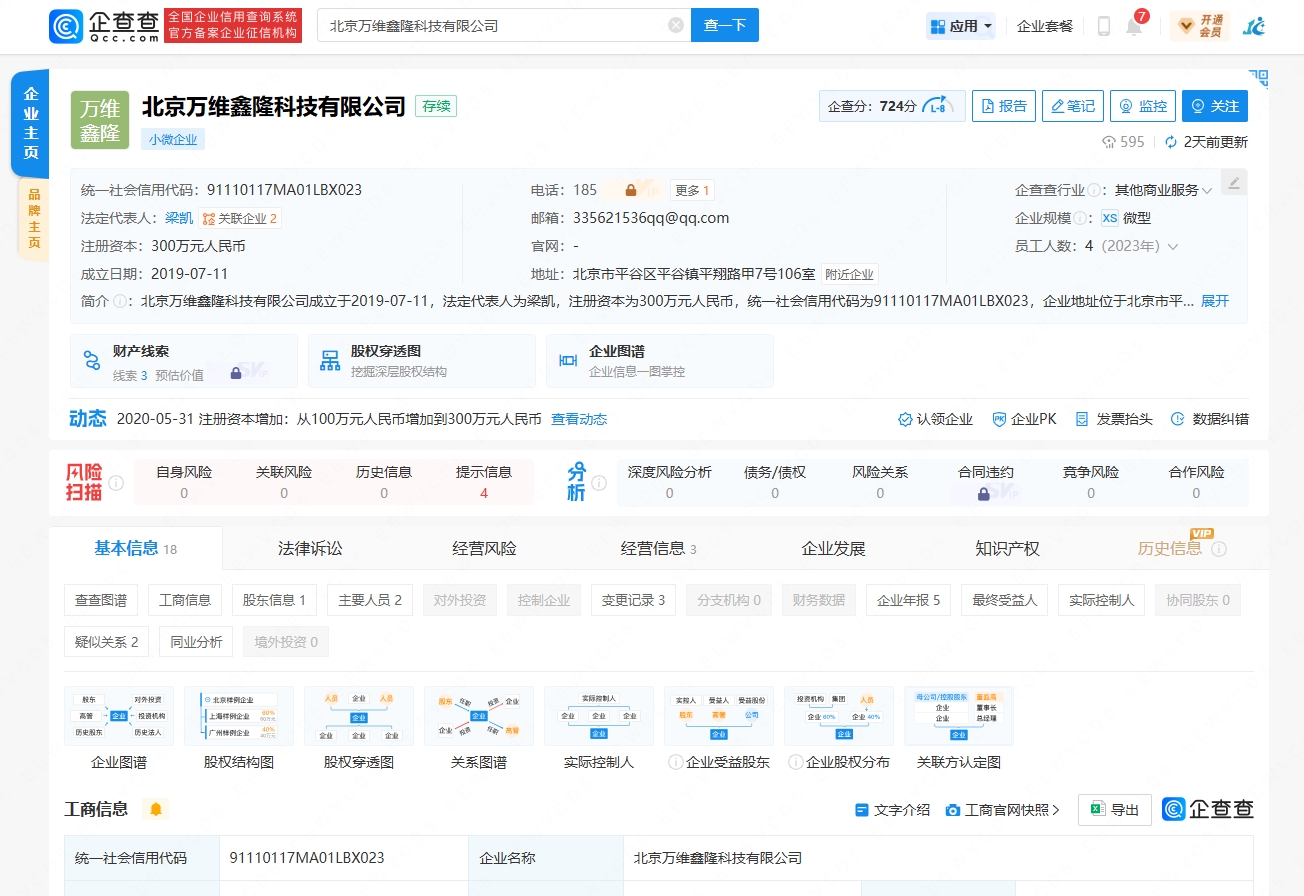
Task: Click the 导出 export button
Action: point(1115,810)
